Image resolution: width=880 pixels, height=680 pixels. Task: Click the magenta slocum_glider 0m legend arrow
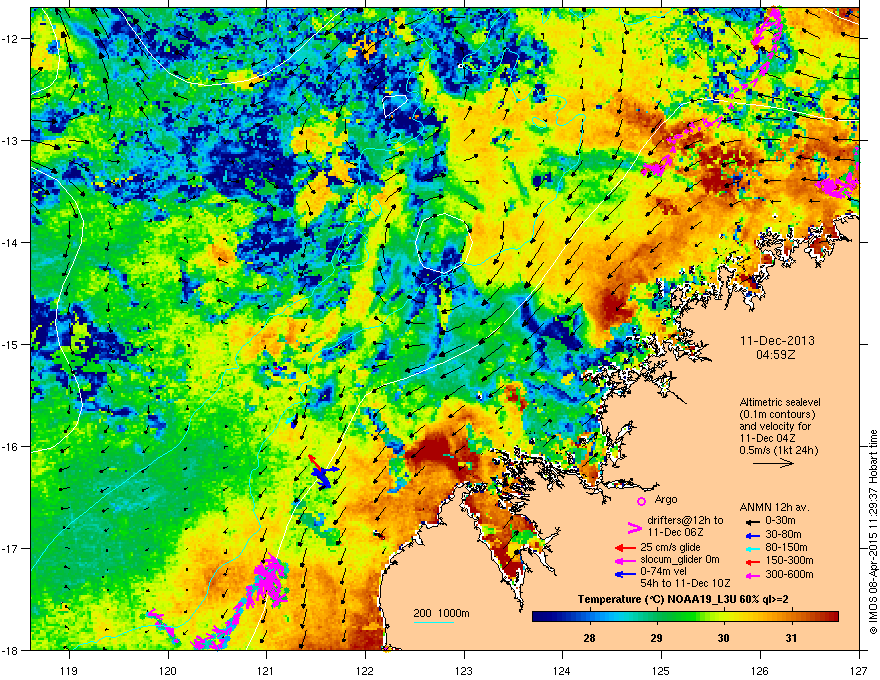[x=625, y=560]
